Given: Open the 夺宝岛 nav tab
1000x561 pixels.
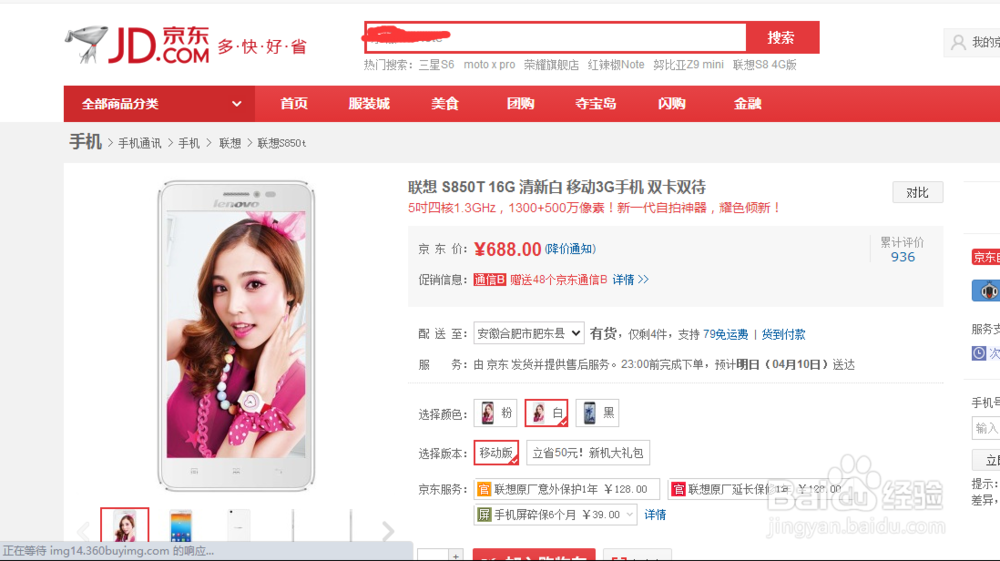Looking at the screenshot, I should click(x=596, y=104).
